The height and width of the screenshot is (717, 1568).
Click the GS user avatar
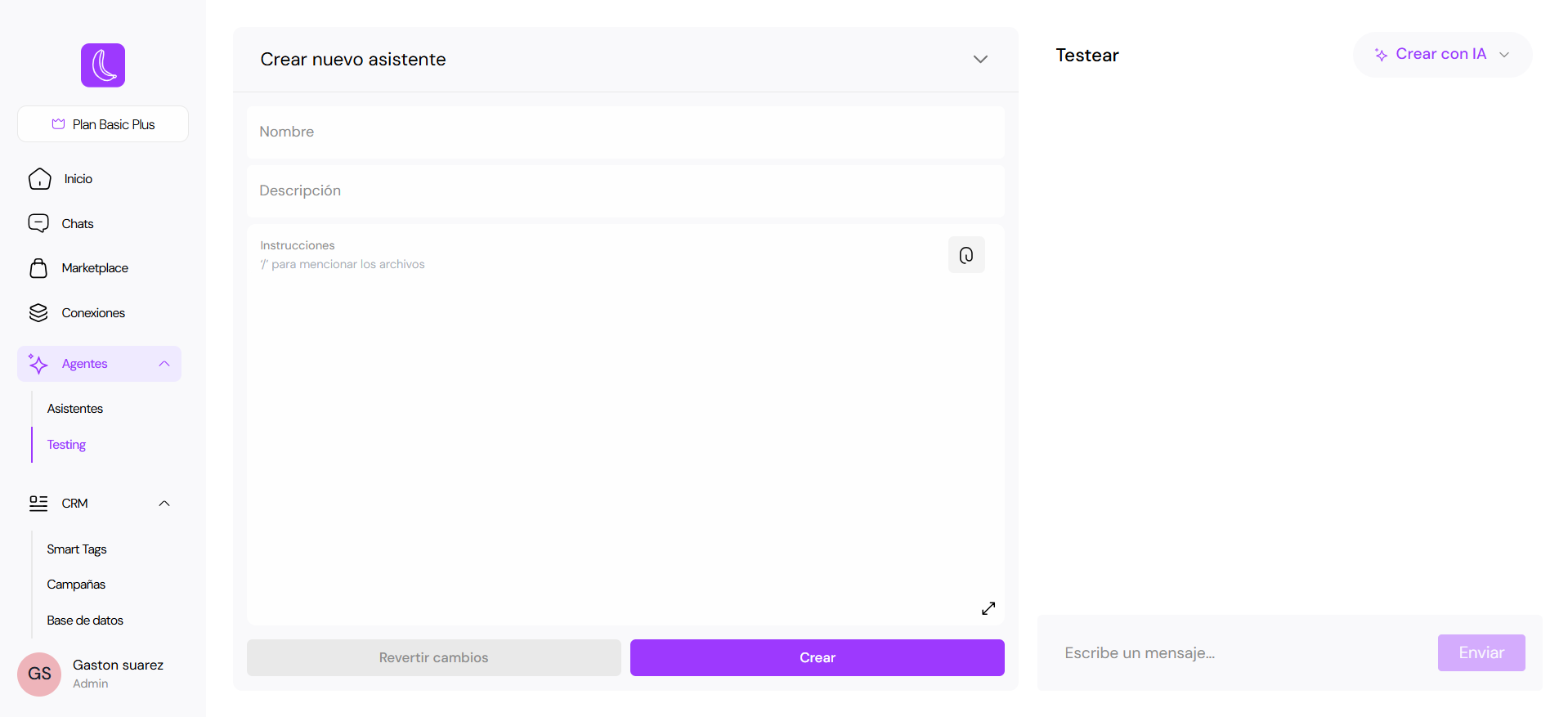[x=39, y=674]
